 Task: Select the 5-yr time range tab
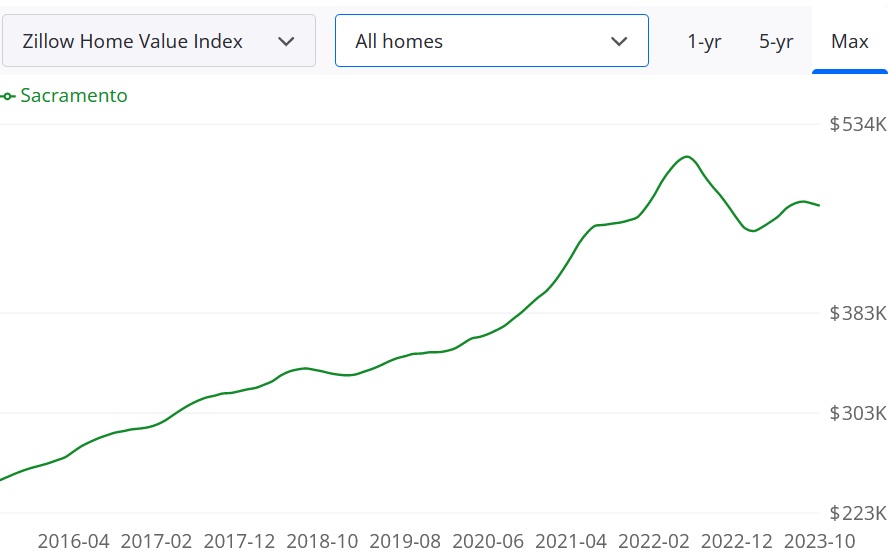[x=776, y=41]
